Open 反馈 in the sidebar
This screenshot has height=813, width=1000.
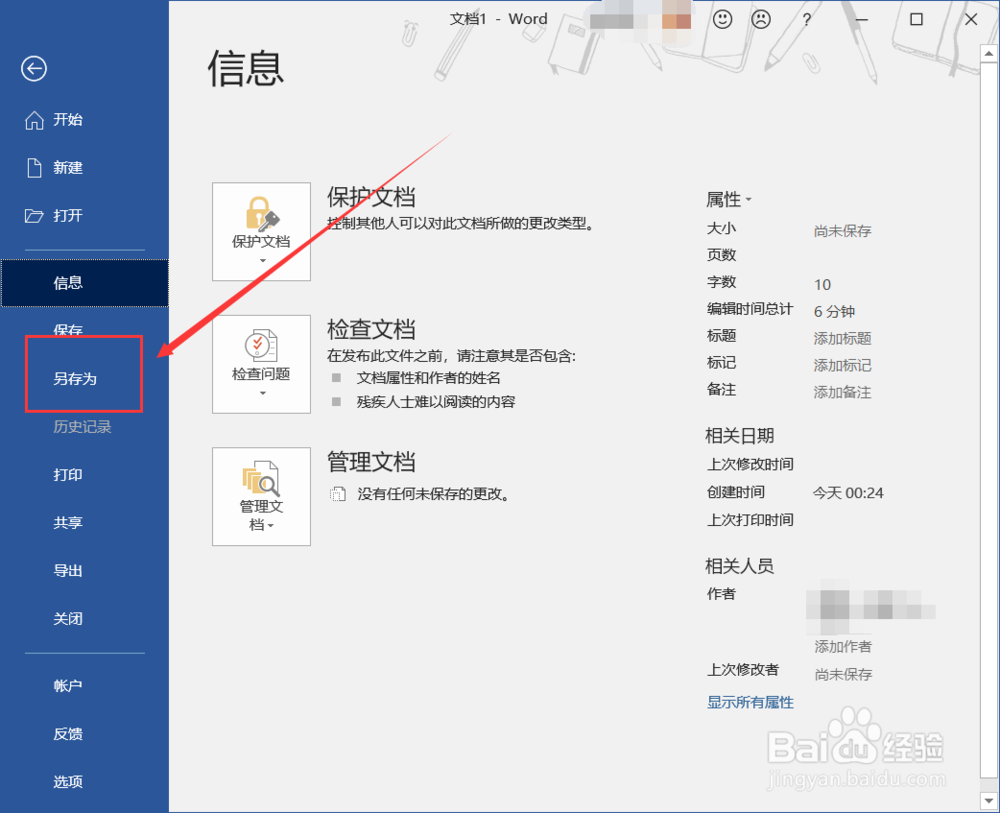tap(68, 734)
